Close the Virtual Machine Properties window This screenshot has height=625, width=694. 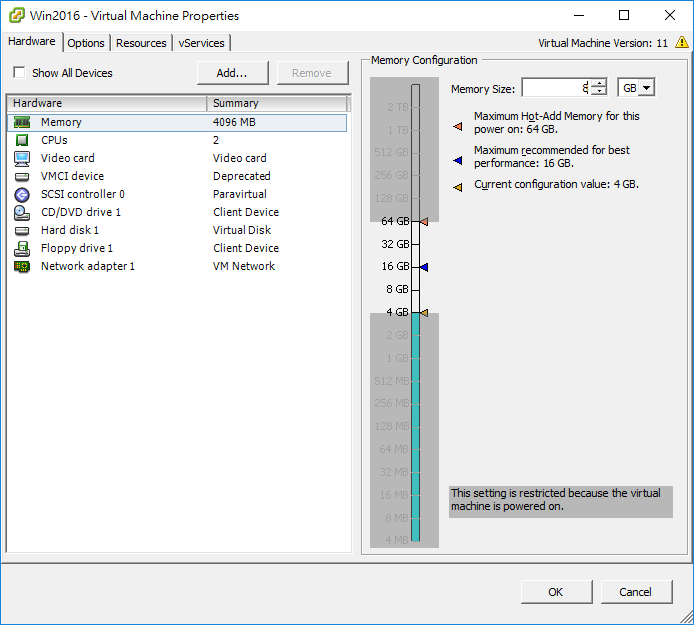[670, 15]
